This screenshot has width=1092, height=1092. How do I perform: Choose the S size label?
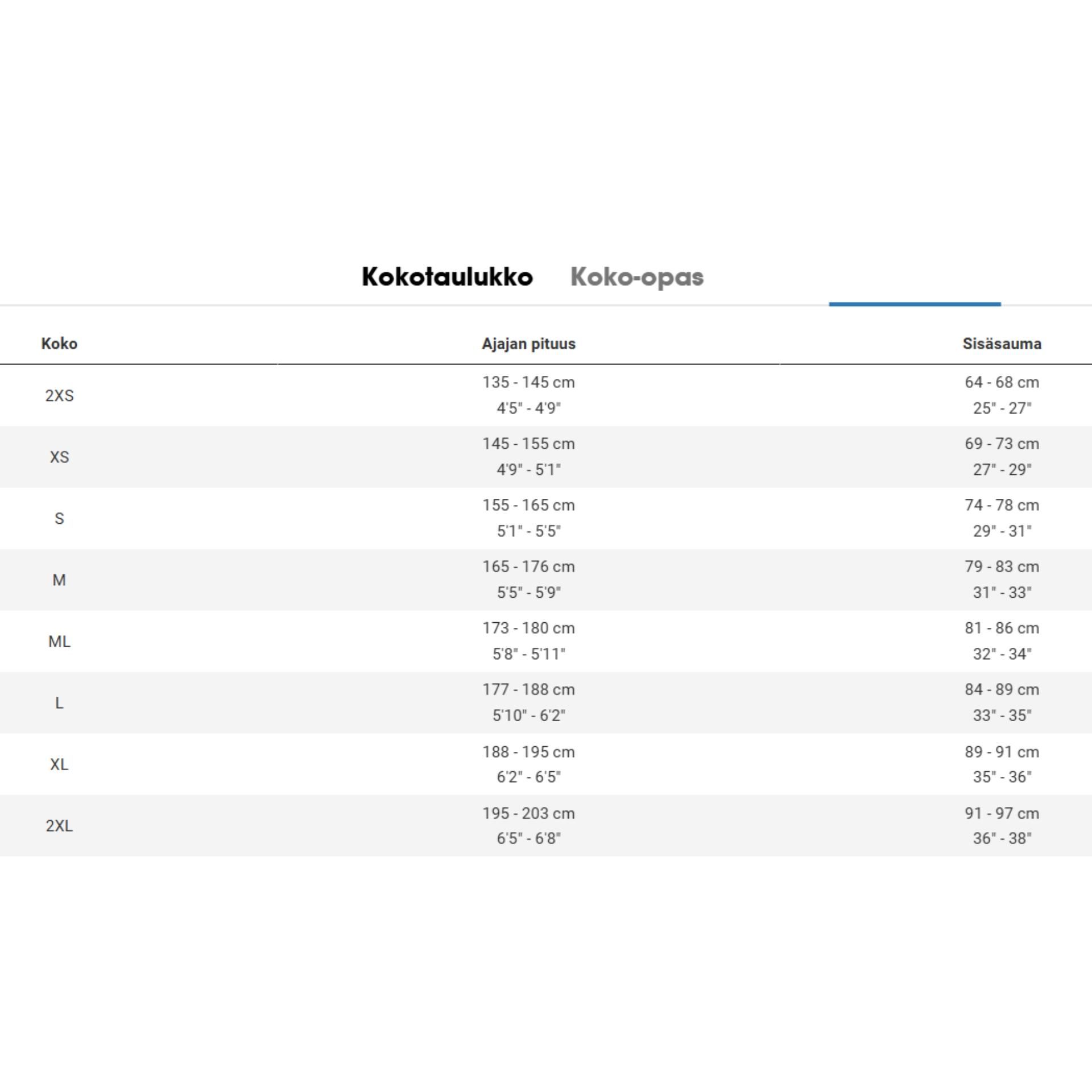pos(59,519)
